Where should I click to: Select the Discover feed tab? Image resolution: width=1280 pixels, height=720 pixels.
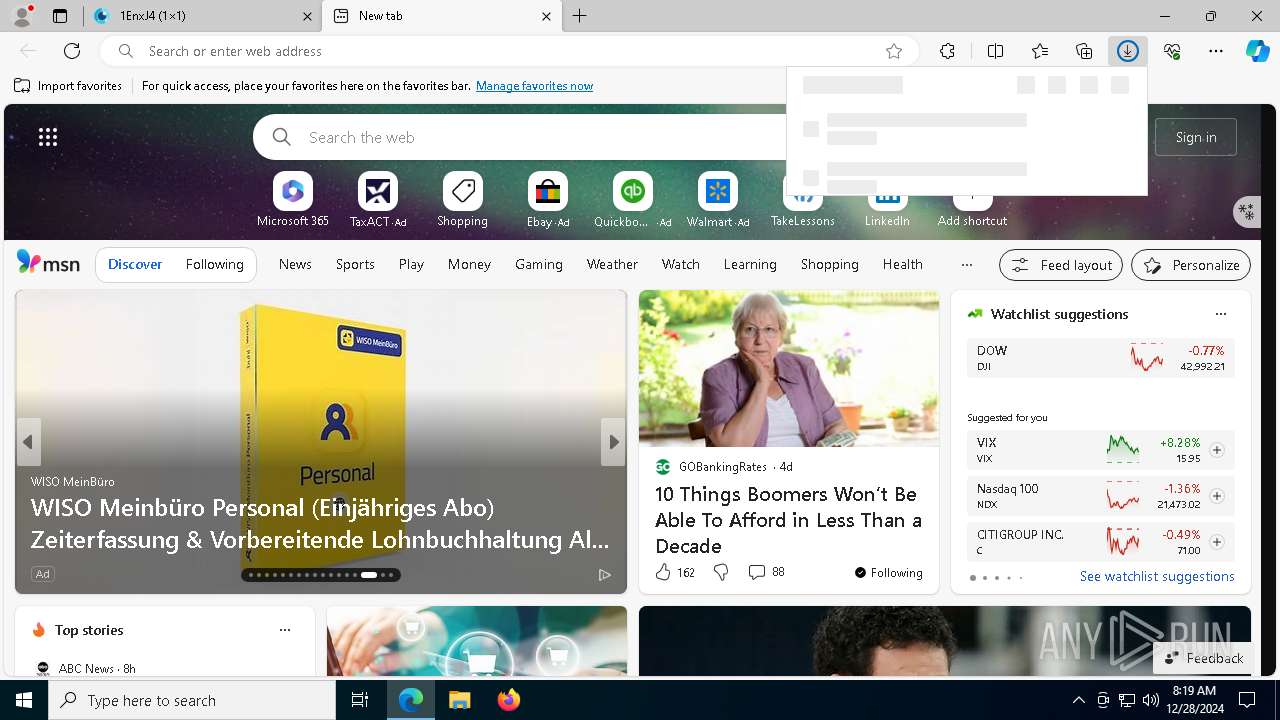(135, 264)
